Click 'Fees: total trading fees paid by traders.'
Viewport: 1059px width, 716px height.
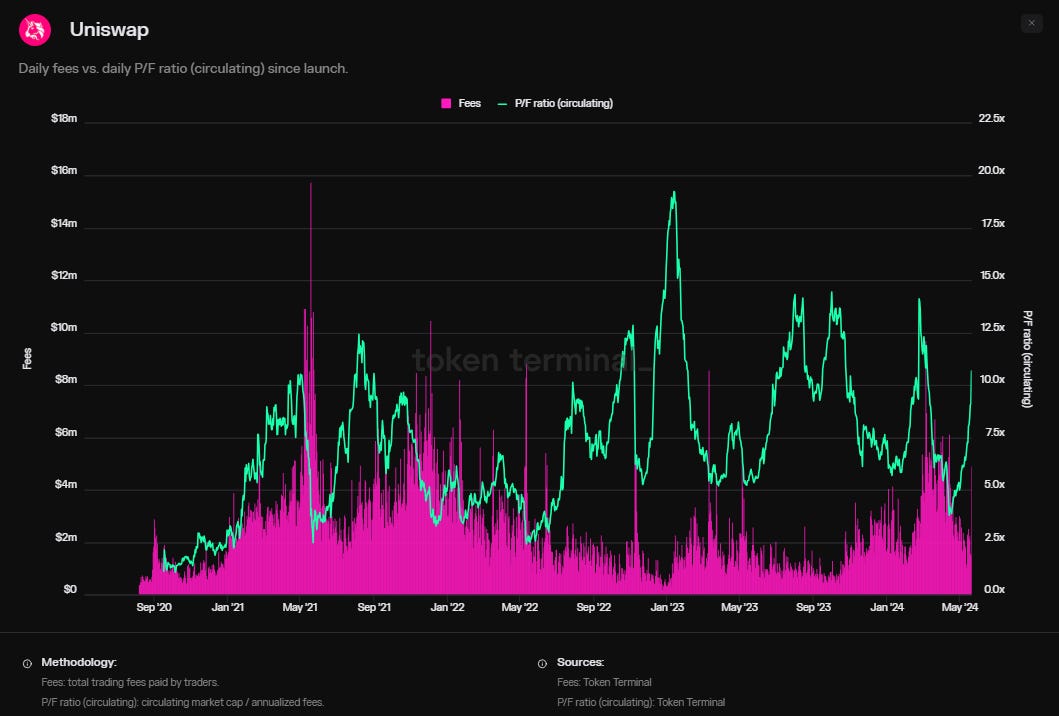tap(130, 682)
